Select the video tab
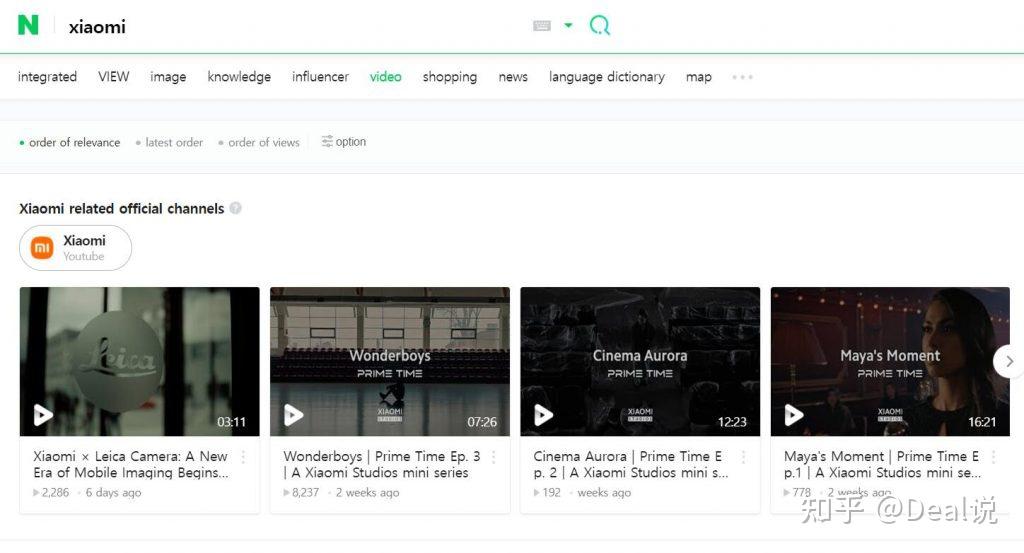The width and height of the screenshot is (1024, 553). click(x=385, y=77)
